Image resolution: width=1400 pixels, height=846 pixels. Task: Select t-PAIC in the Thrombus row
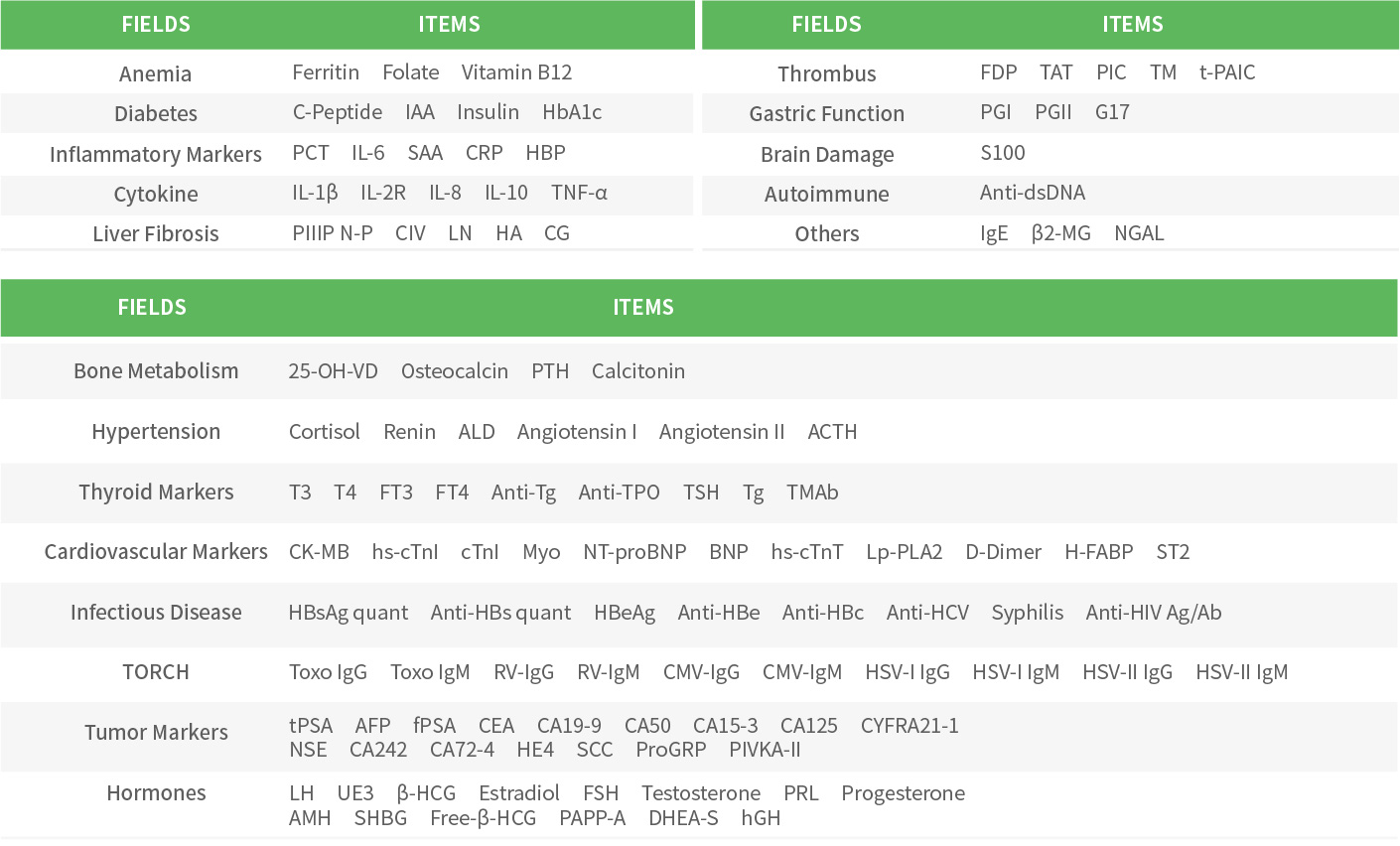pos(1227,72)
